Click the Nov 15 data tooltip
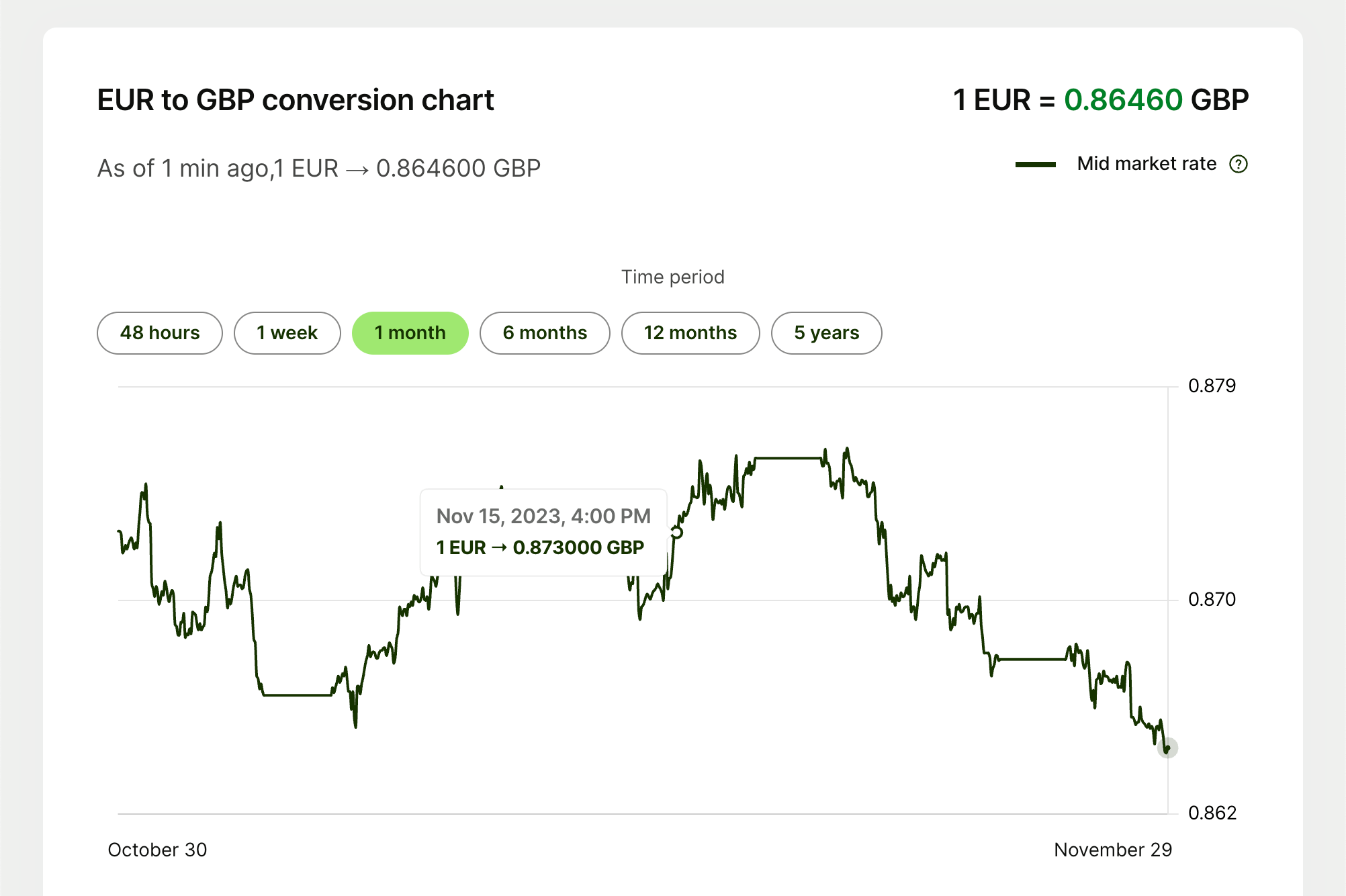The image size is (1346, 896). 543,531
